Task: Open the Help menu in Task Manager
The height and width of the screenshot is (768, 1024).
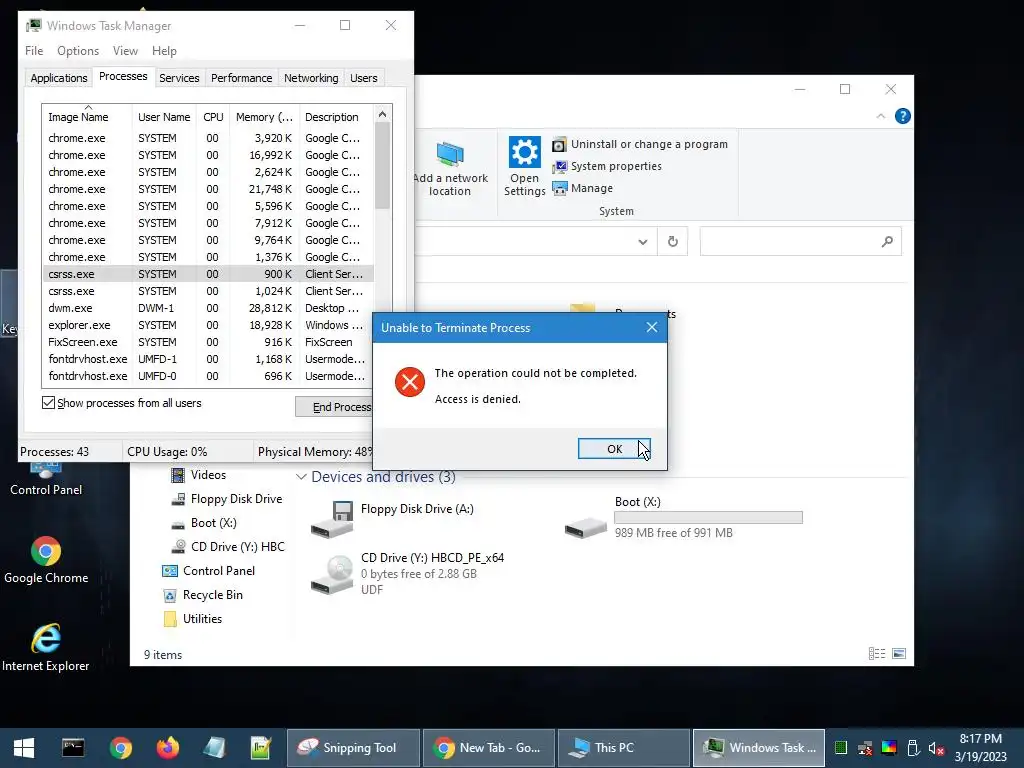Action: 164,51
